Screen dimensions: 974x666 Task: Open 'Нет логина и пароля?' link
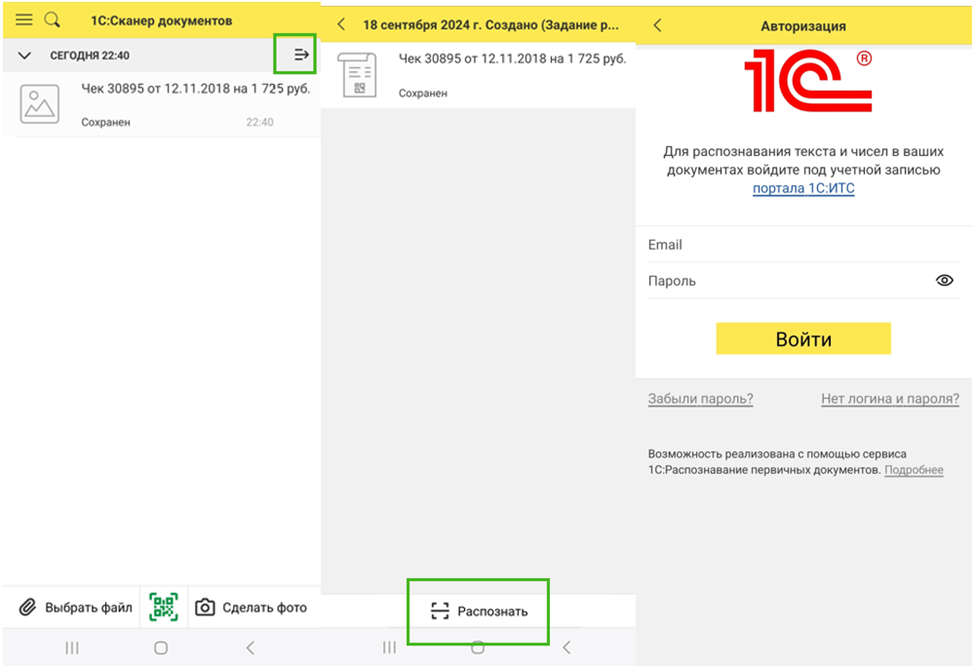(x=890, y=399)
